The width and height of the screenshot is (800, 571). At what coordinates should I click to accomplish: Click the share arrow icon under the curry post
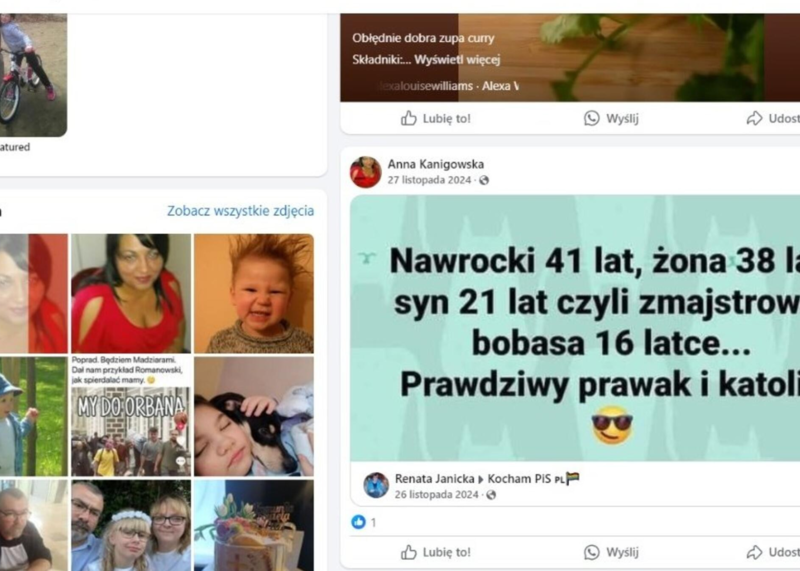tap(754, 118)
